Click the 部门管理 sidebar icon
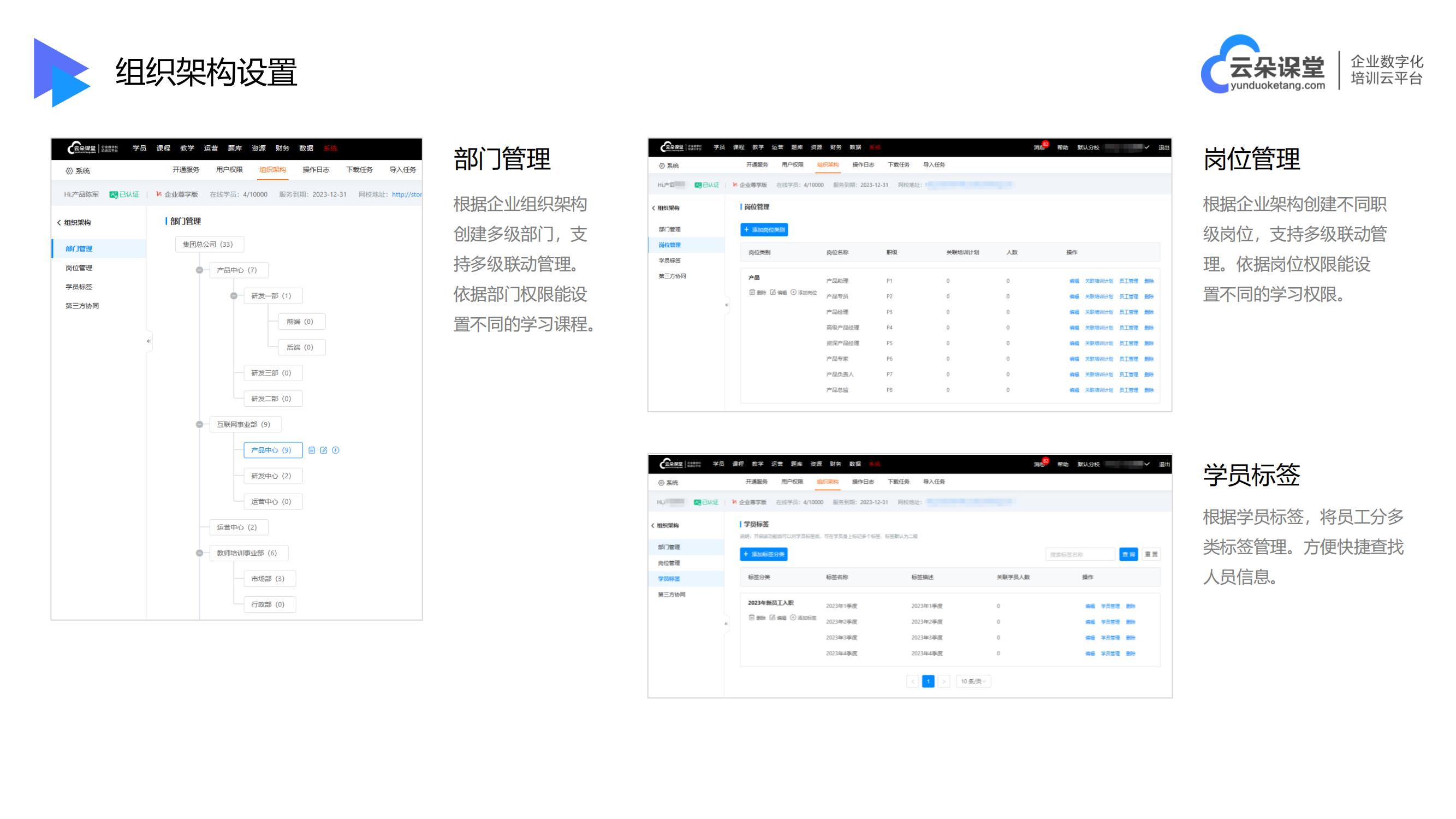Screen dimensions: 1456x819 (x=84, y=248)
